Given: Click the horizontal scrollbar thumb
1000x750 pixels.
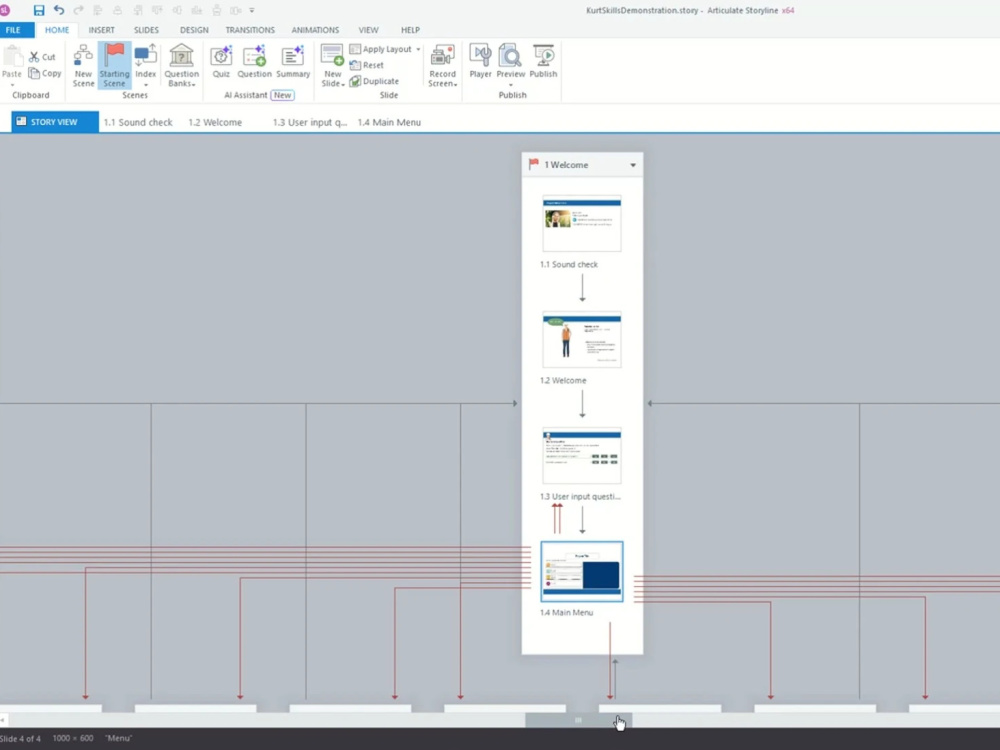Looking at the screenshot, I should [x=578, y=720].
